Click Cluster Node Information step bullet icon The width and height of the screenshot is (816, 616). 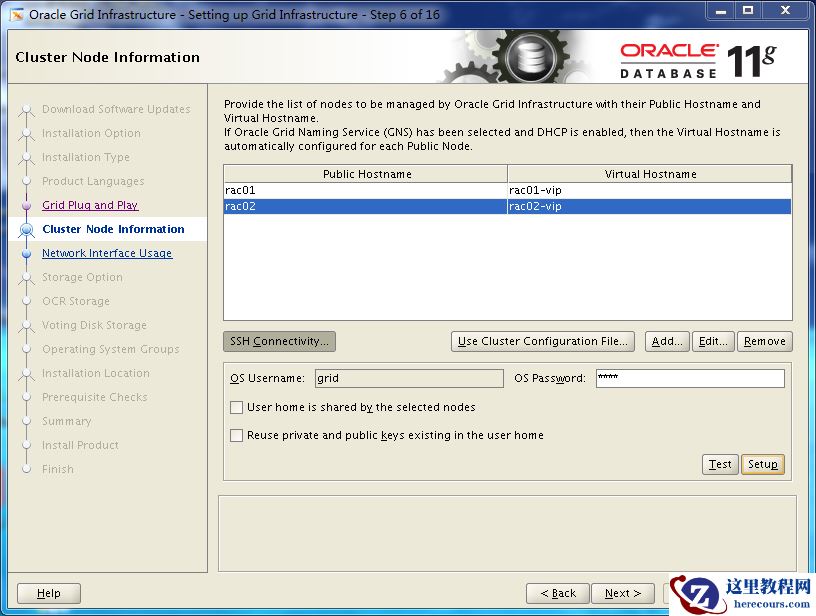[x=27, y=229]
